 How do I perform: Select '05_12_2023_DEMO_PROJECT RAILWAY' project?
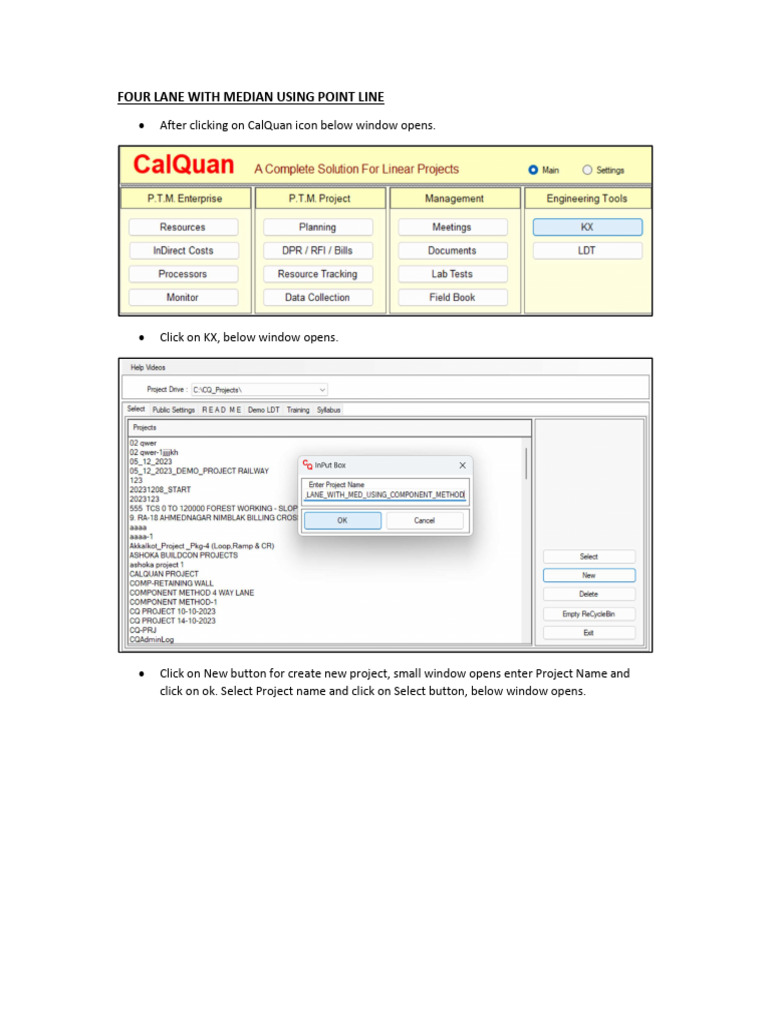click(199, 471)
